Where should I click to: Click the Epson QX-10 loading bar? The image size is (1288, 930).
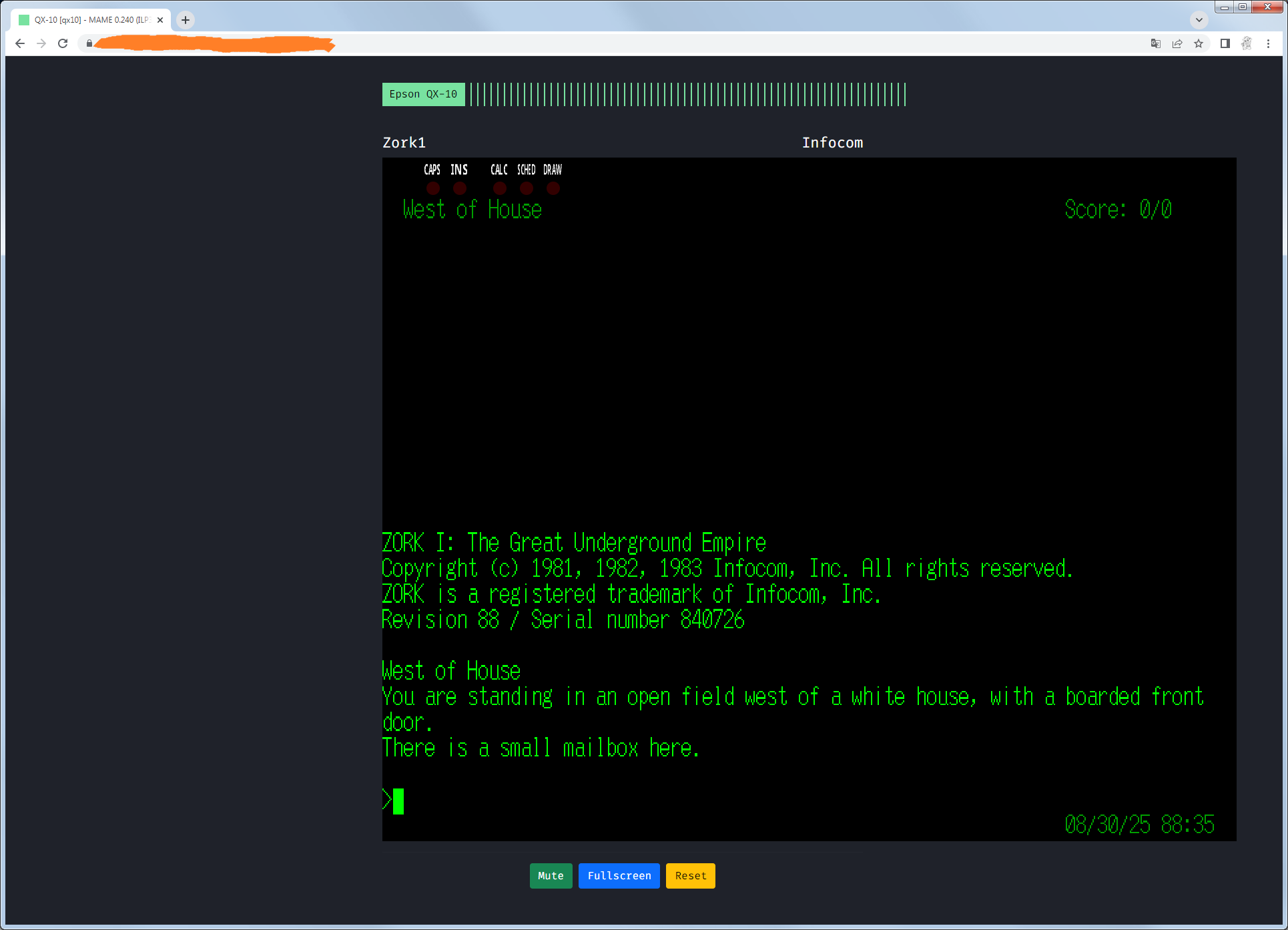pos(687,94)
